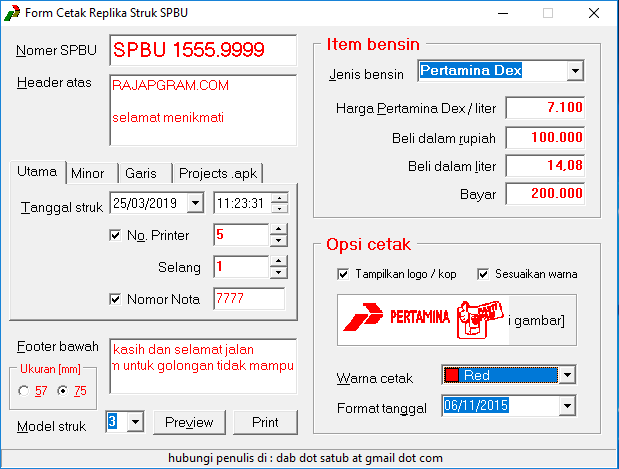Click the Preview button

click(189, 422)
